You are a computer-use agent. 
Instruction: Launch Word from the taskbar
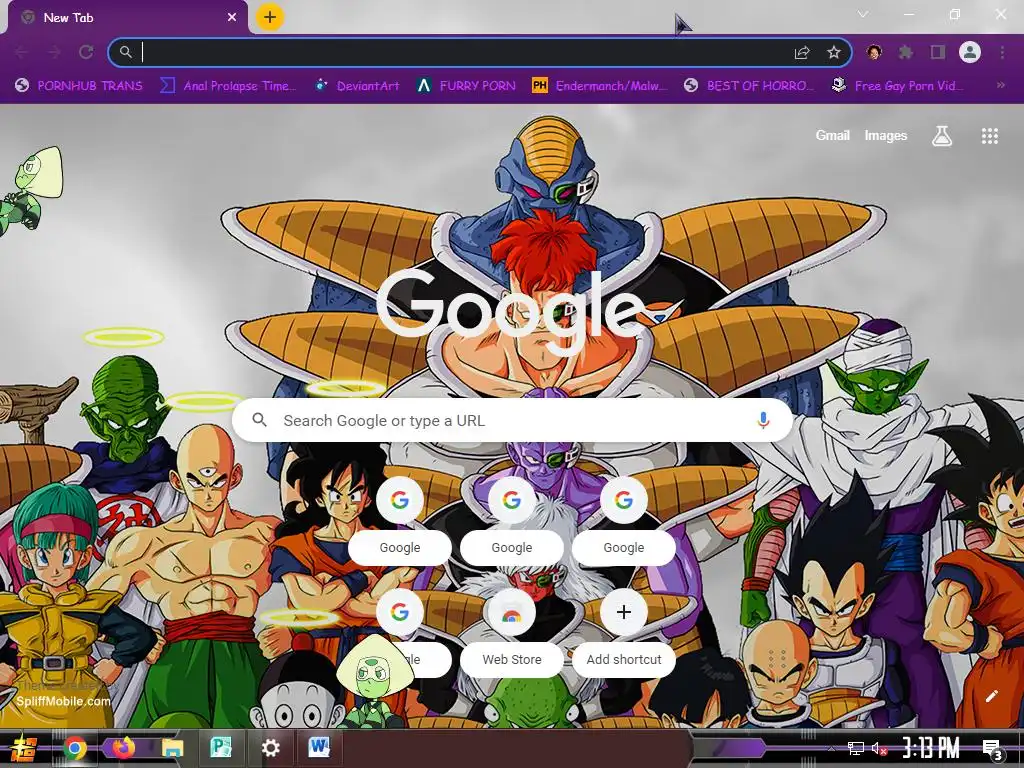(319, 746)
